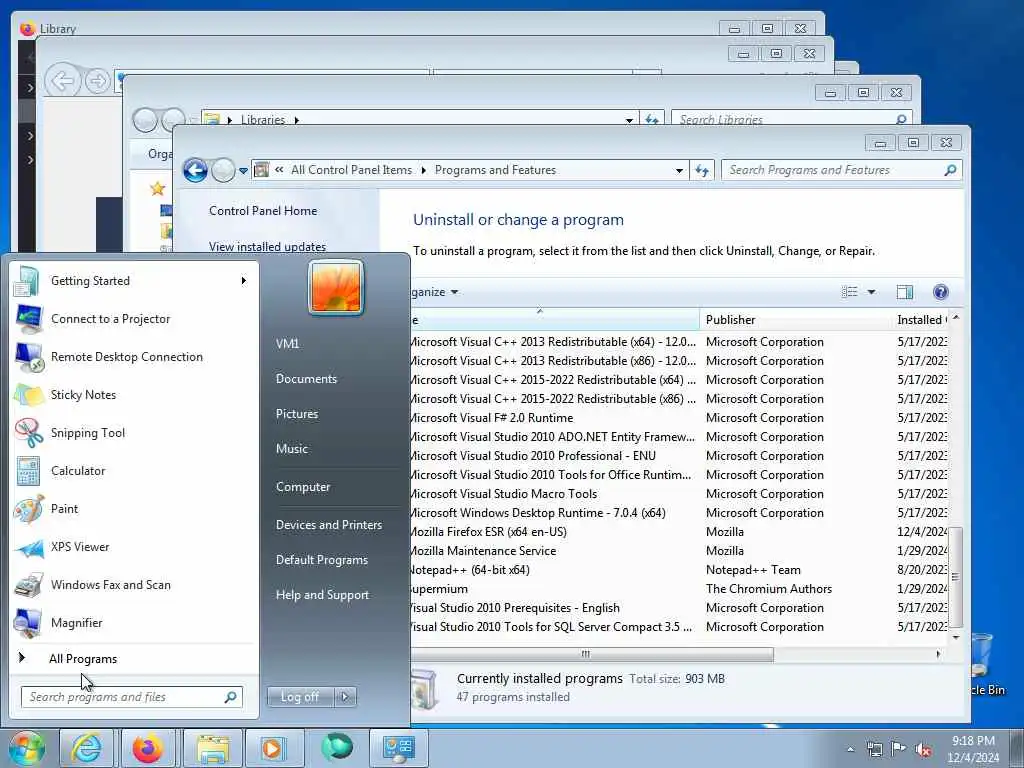Show hidden tray icons arrow
1024x768 pixels.
(x=850, y=749)
